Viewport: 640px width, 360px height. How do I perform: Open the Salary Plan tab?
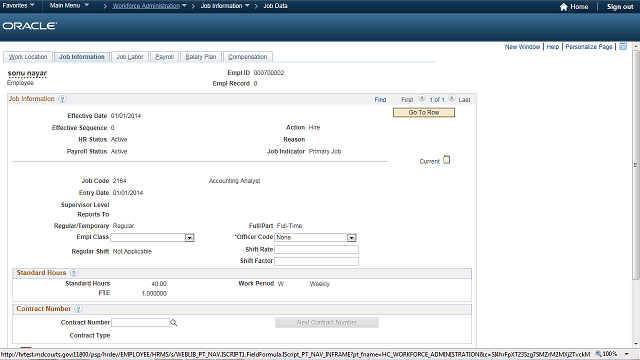201,57
